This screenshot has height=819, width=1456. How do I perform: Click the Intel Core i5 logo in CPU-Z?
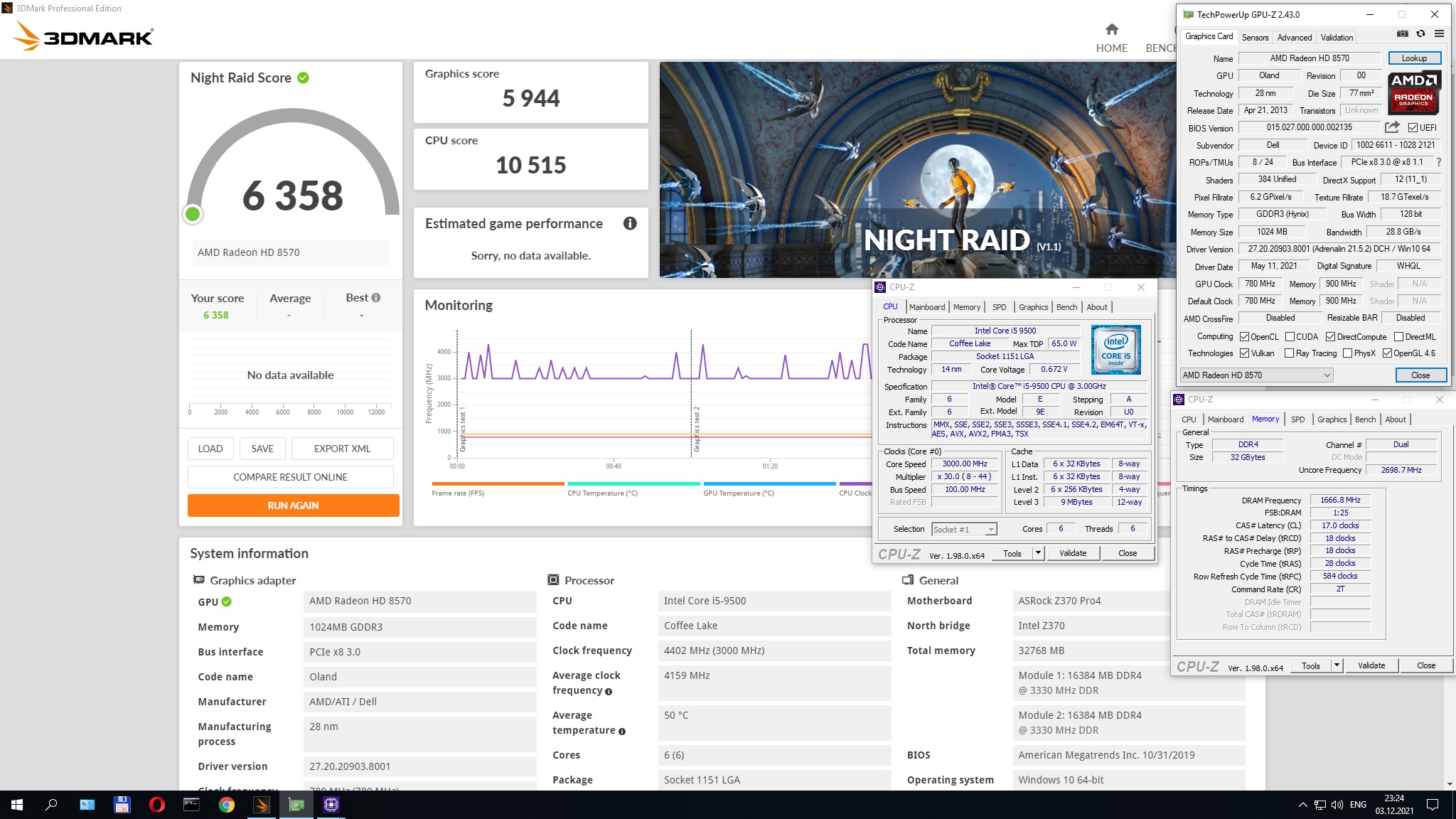(1116, 350)
